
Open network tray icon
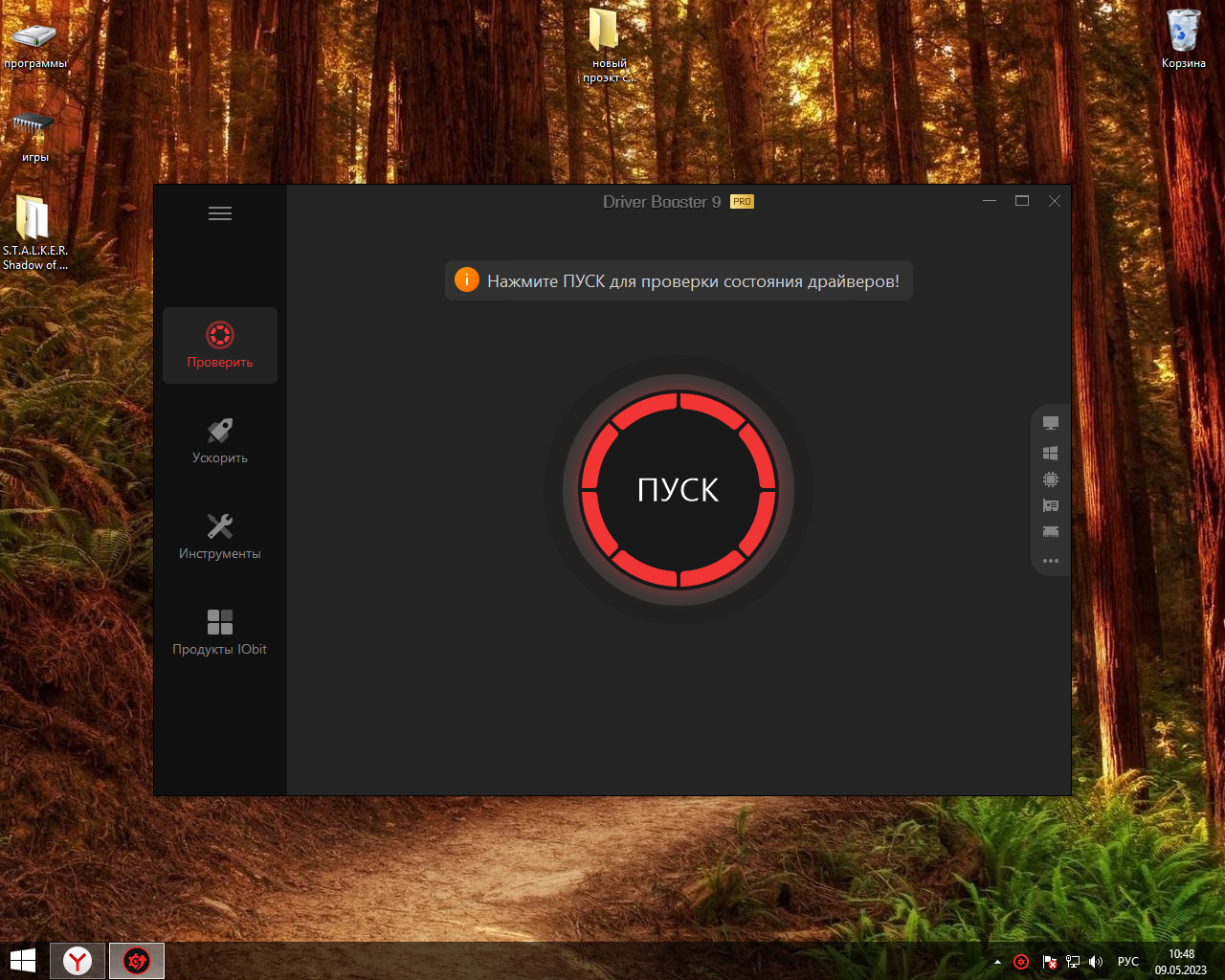[1073, 962]
